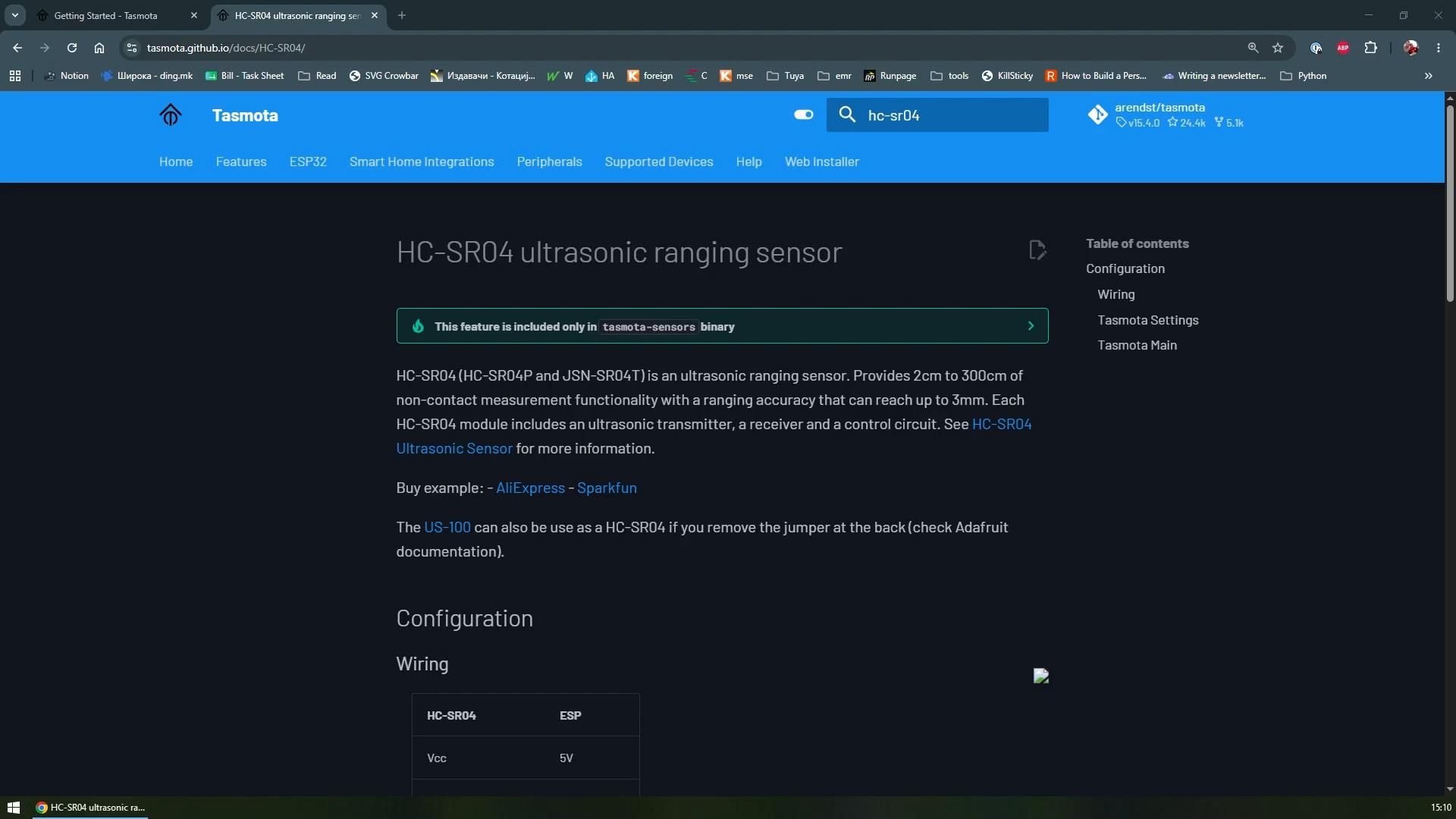
Task: Open the Sparkfun buy link
Action: [607, 488]
